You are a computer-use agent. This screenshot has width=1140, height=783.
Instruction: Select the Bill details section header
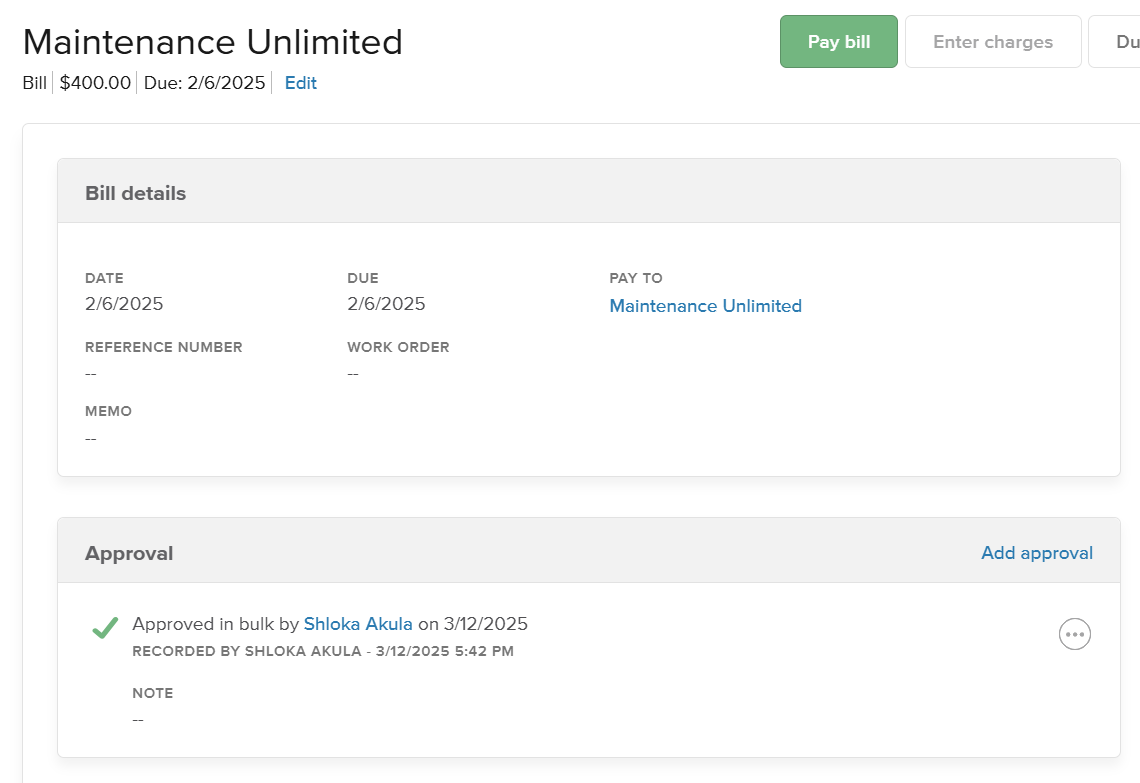coord(135,193)
